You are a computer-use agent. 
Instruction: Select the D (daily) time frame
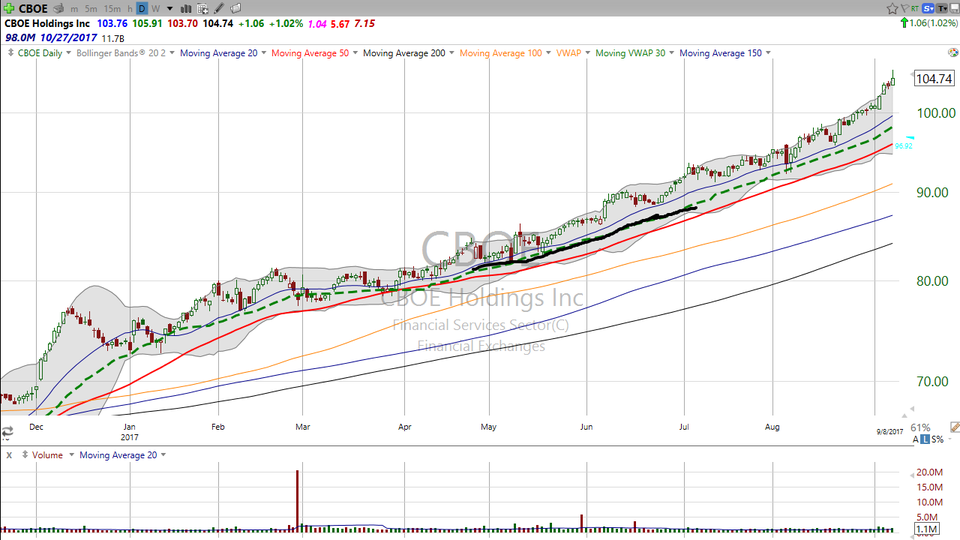[142, 9]
